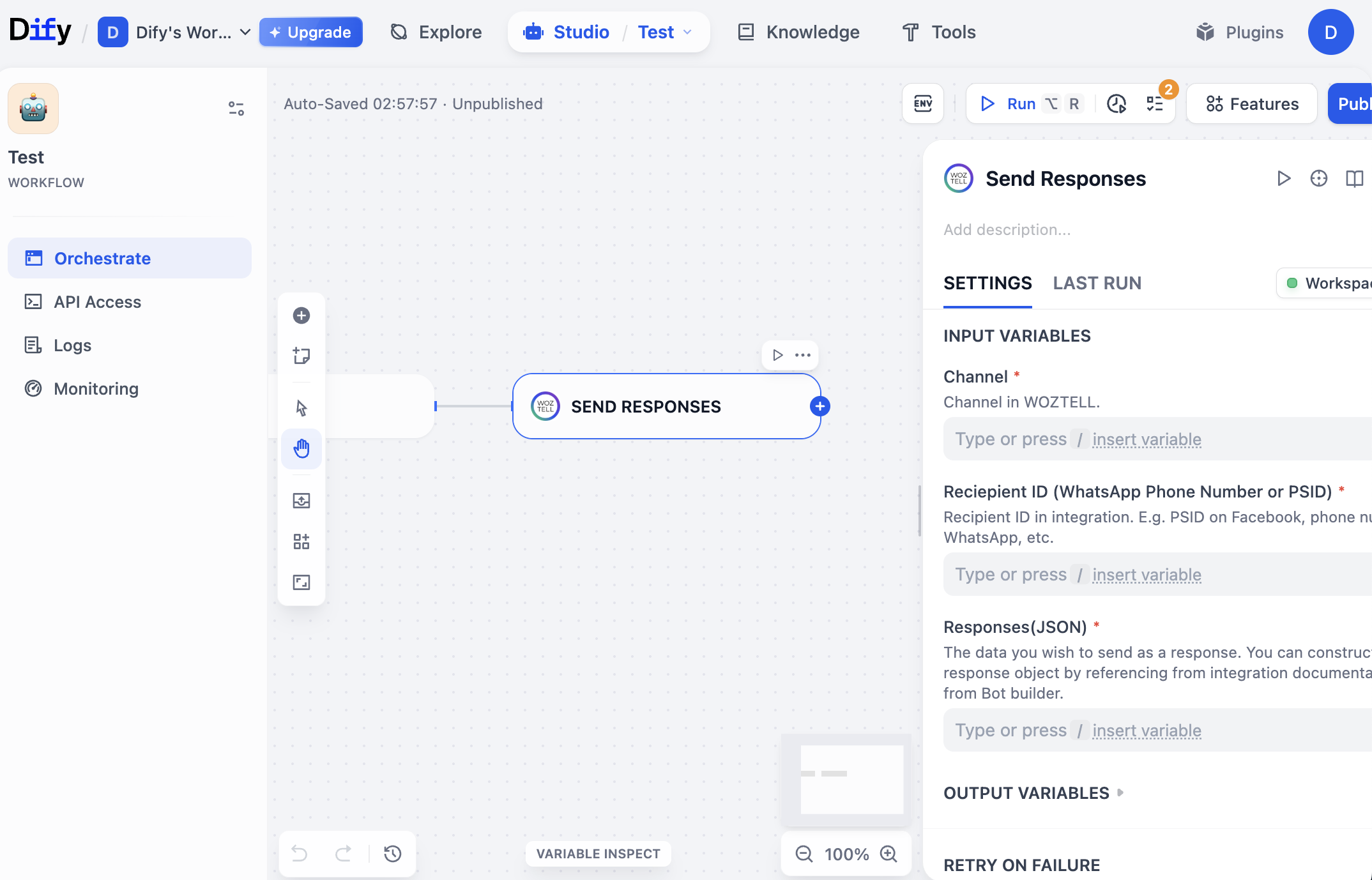Add a note to the canvas
This screenshot has height=880, width=1372.
[301, 356]
